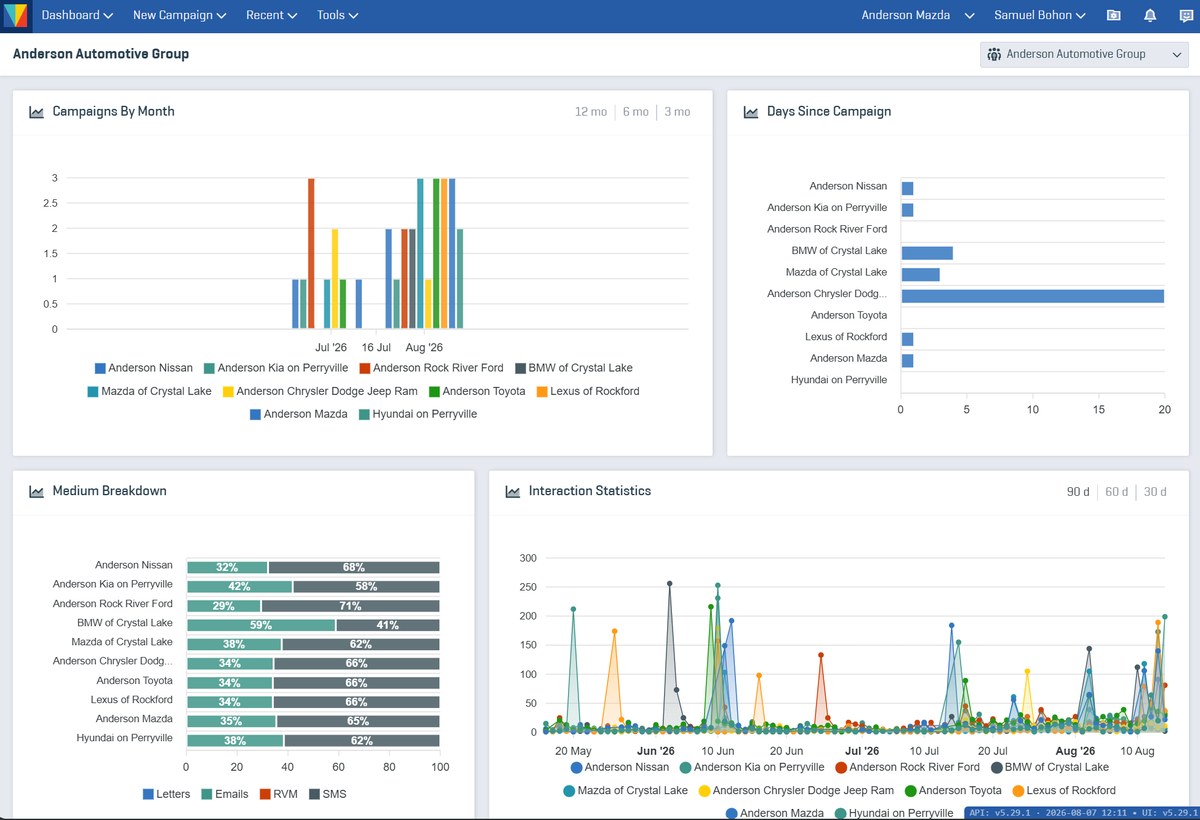1200x820 pixels.
Task: Click the Days Since Campaign panel title
Action: pyautogui.click(x=829, y=112)
